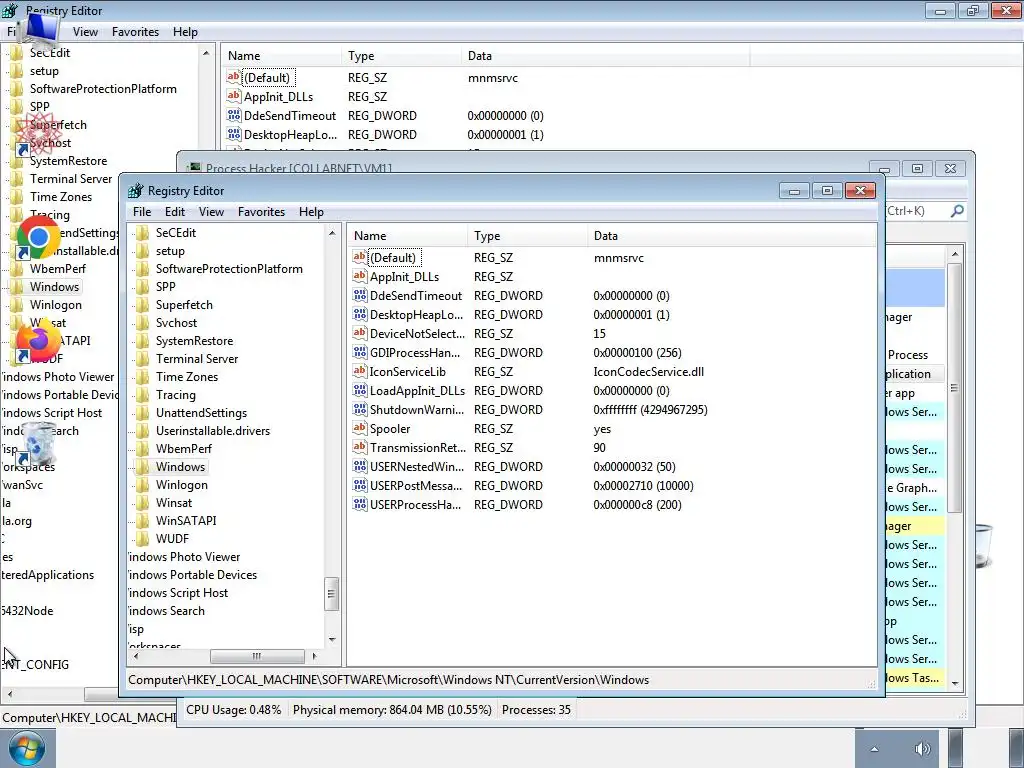Image resolution: width=1024 pixels, height=768 pixels.
Task: Click the Process Hacker vertical scrollbar thumb
Action: click(955, 388)
